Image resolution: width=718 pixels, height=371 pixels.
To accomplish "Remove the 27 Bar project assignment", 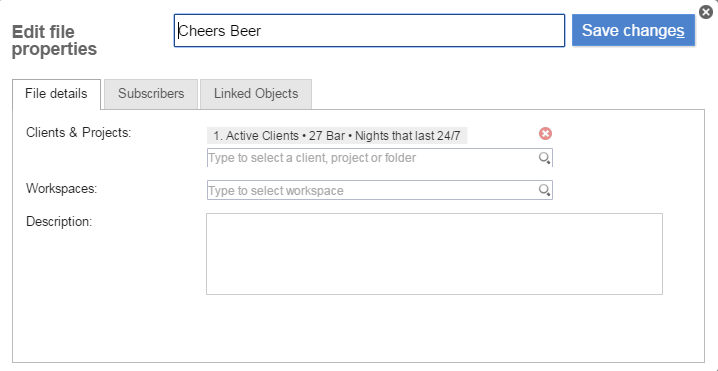I will click(x=545, y=134).
